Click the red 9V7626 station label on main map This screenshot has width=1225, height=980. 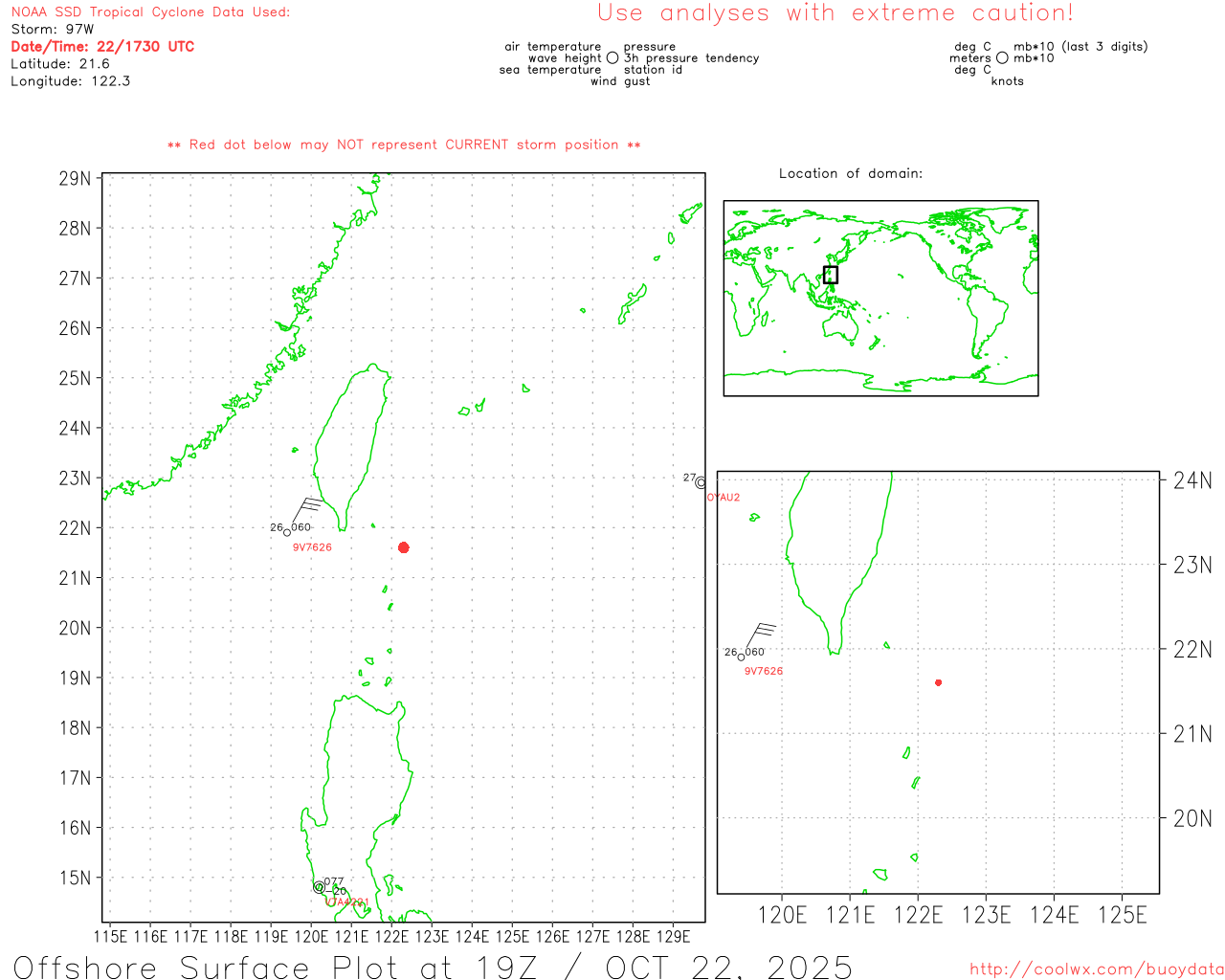(312, 547)
